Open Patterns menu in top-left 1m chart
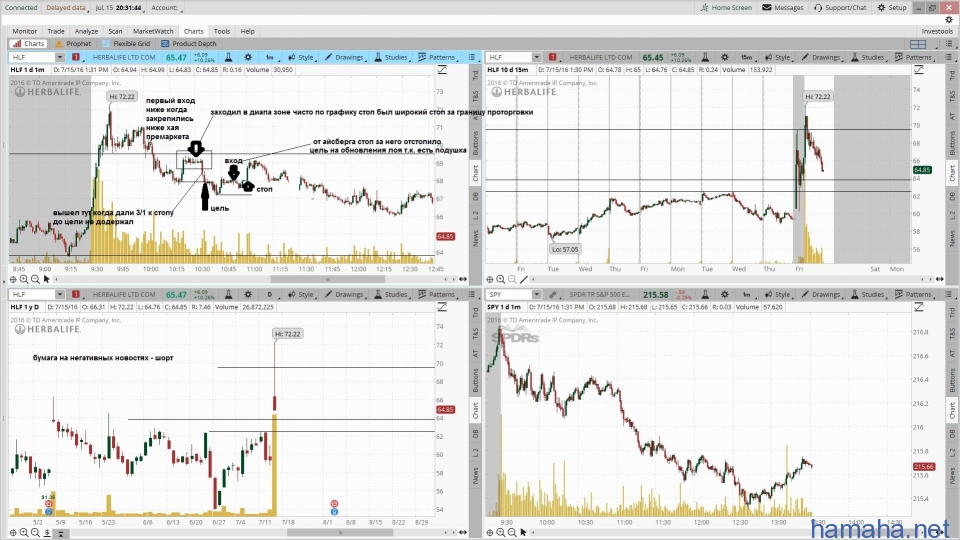Screen dimensions: 960x540 pos(437,57)
